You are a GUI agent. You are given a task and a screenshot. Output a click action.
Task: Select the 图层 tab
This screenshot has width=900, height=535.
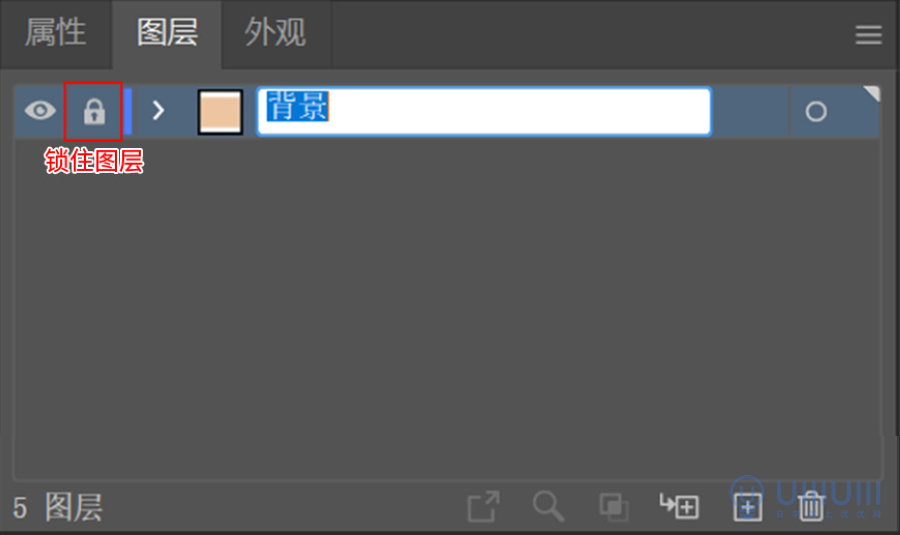[167, 32]
